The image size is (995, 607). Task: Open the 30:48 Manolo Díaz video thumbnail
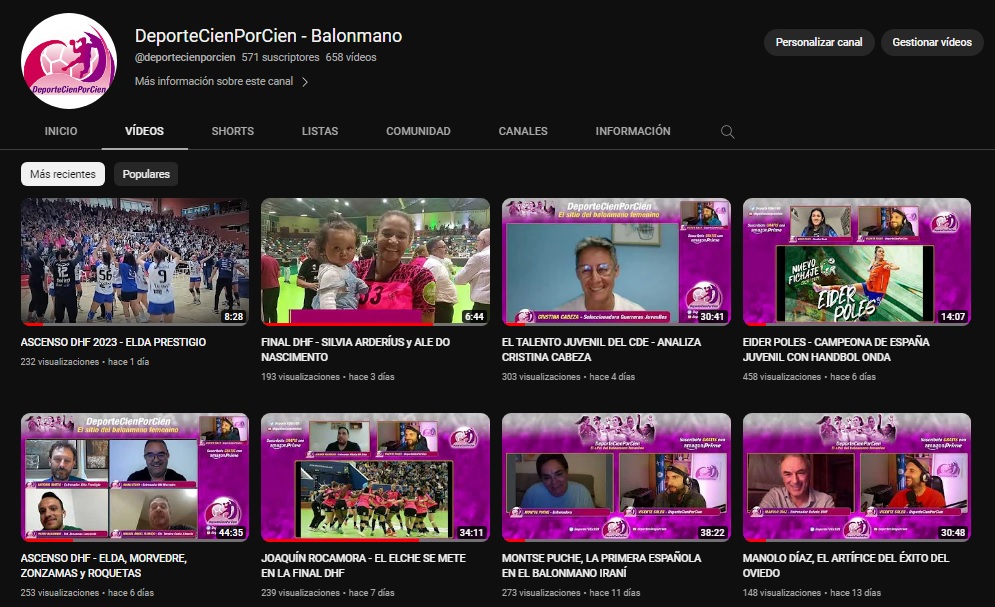(857, 478)
